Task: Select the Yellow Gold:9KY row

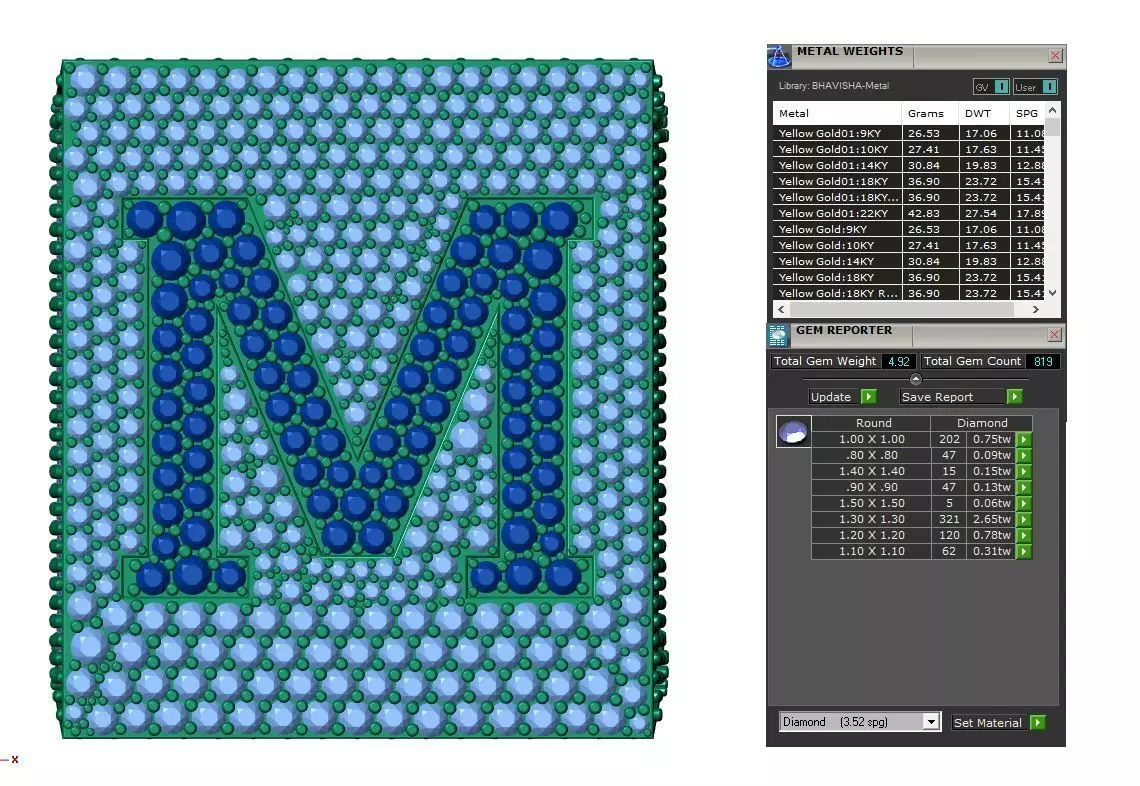Action: coord(908,229)
